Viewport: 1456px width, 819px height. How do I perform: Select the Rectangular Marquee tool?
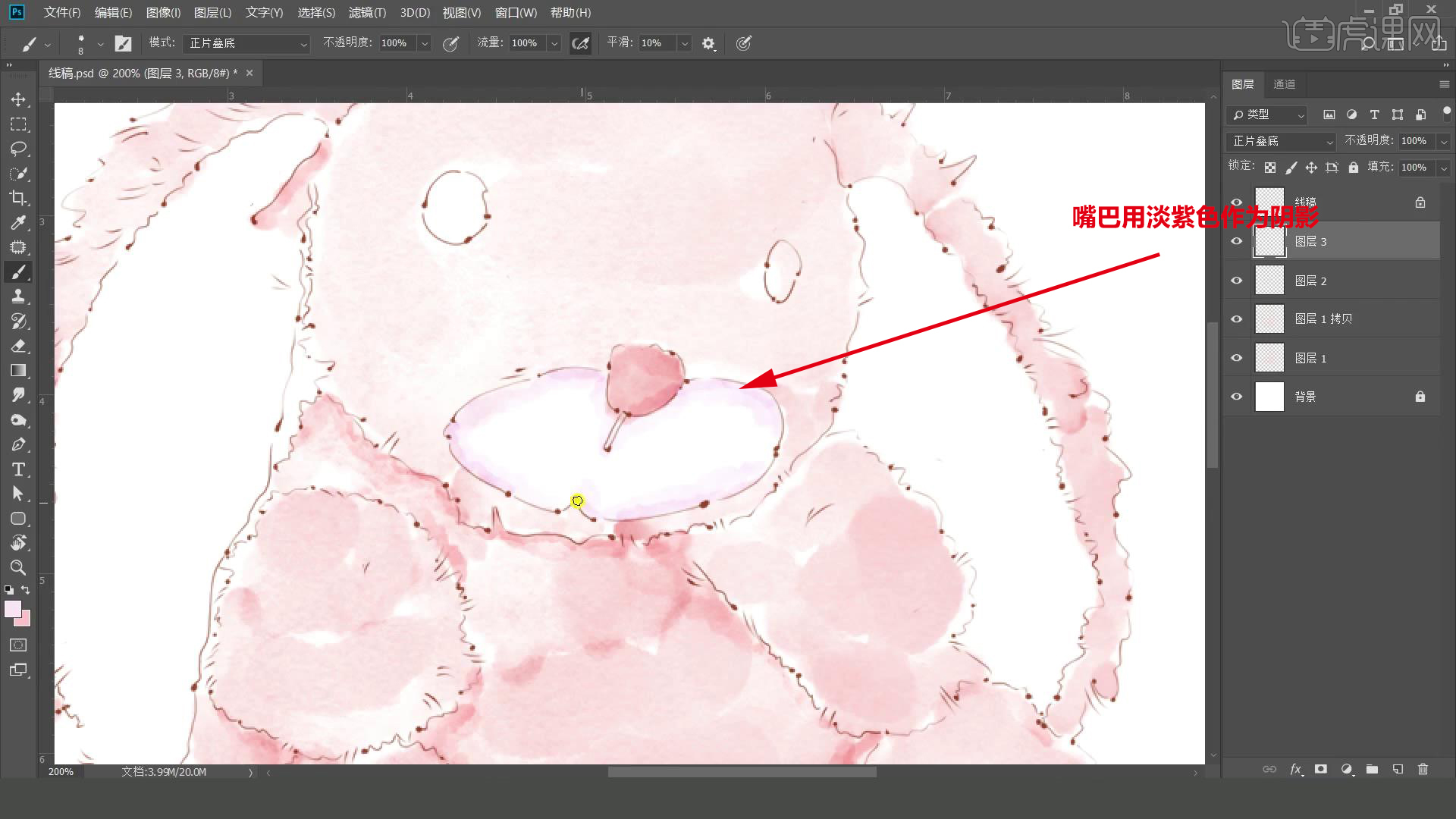pos(18,124)
